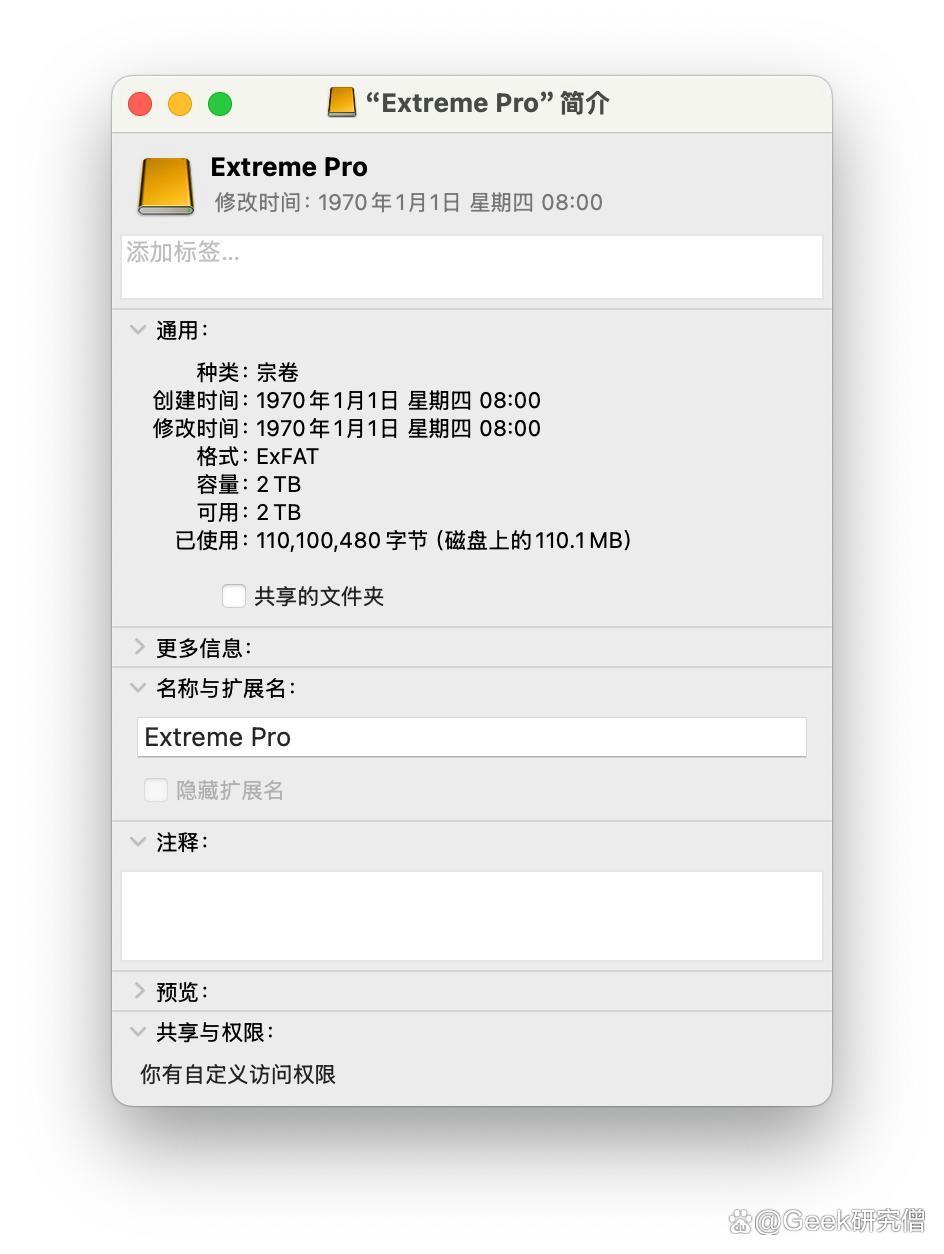The width and height of the screenshot is (944, 1254).
Task: Click the 你有自定义访问权限 text
Action: tap(238, 1074)
